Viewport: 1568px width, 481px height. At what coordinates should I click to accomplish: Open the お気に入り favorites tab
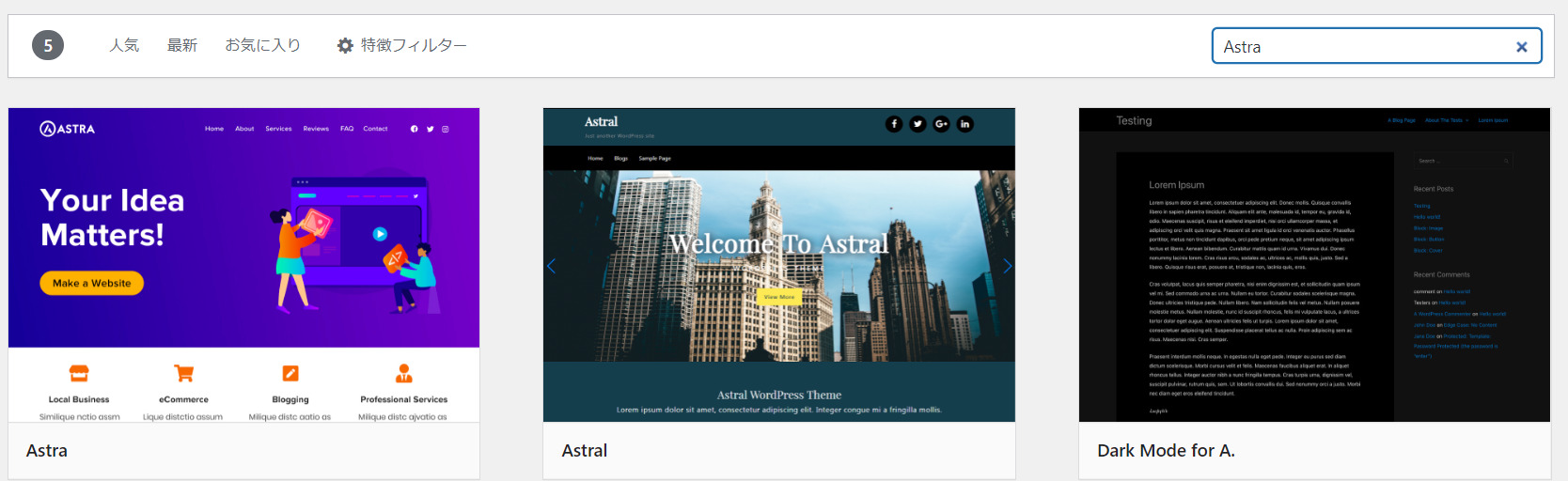click(x=262, y=45)
